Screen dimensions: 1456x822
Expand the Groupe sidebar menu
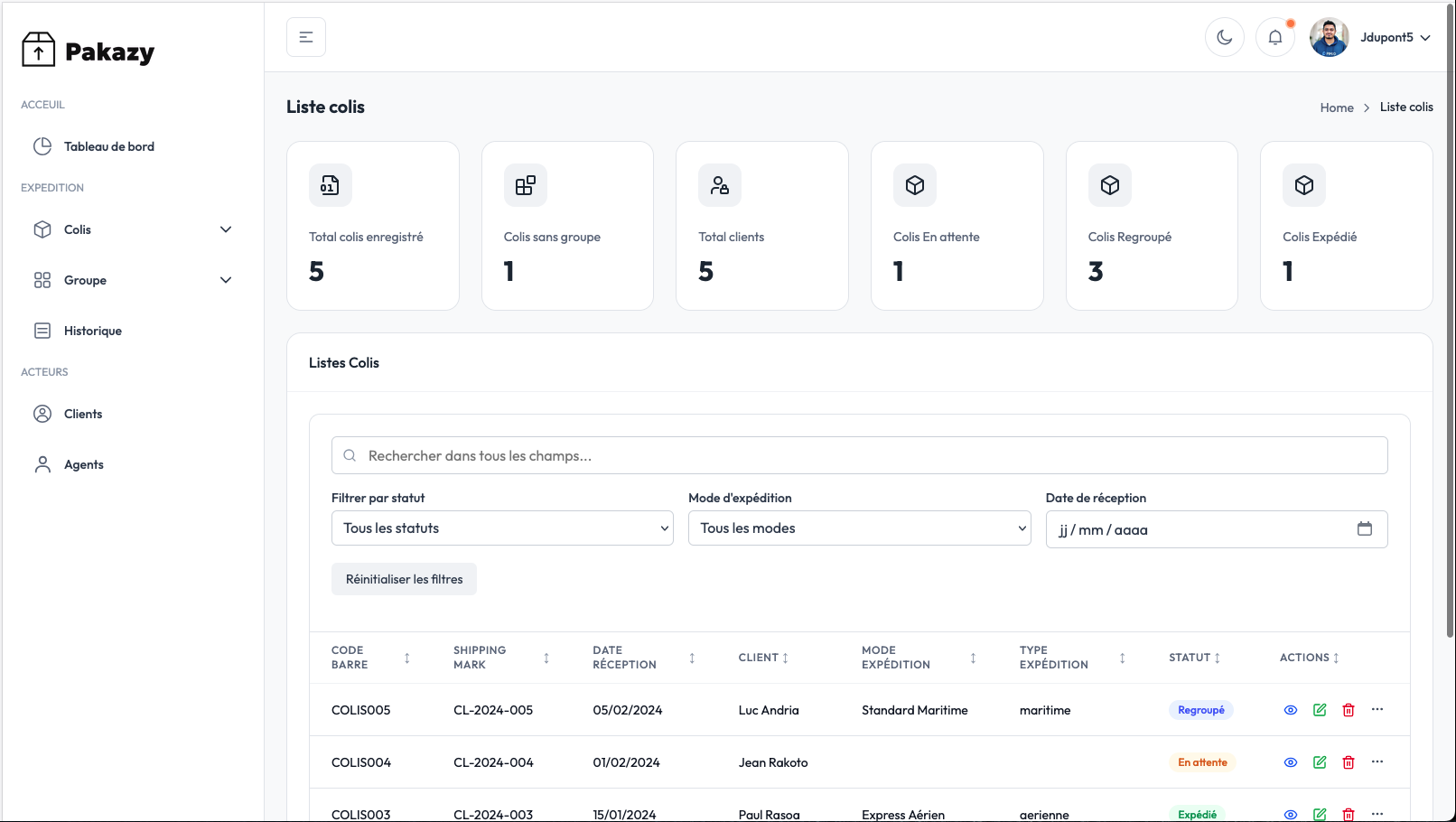(x=132, y=280)
